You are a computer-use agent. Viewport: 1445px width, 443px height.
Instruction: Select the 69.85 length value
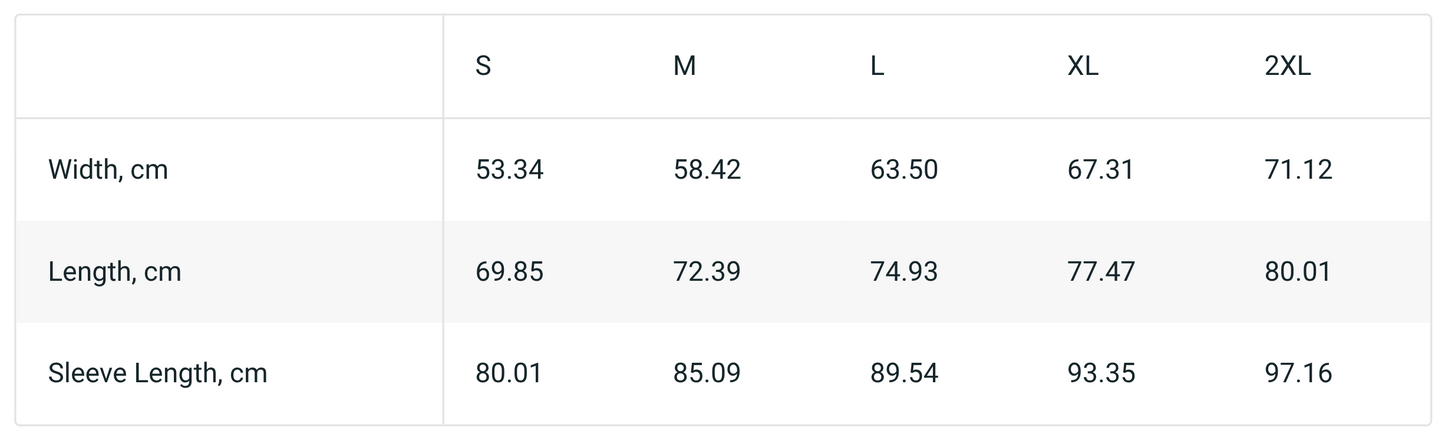click(510, 272)
